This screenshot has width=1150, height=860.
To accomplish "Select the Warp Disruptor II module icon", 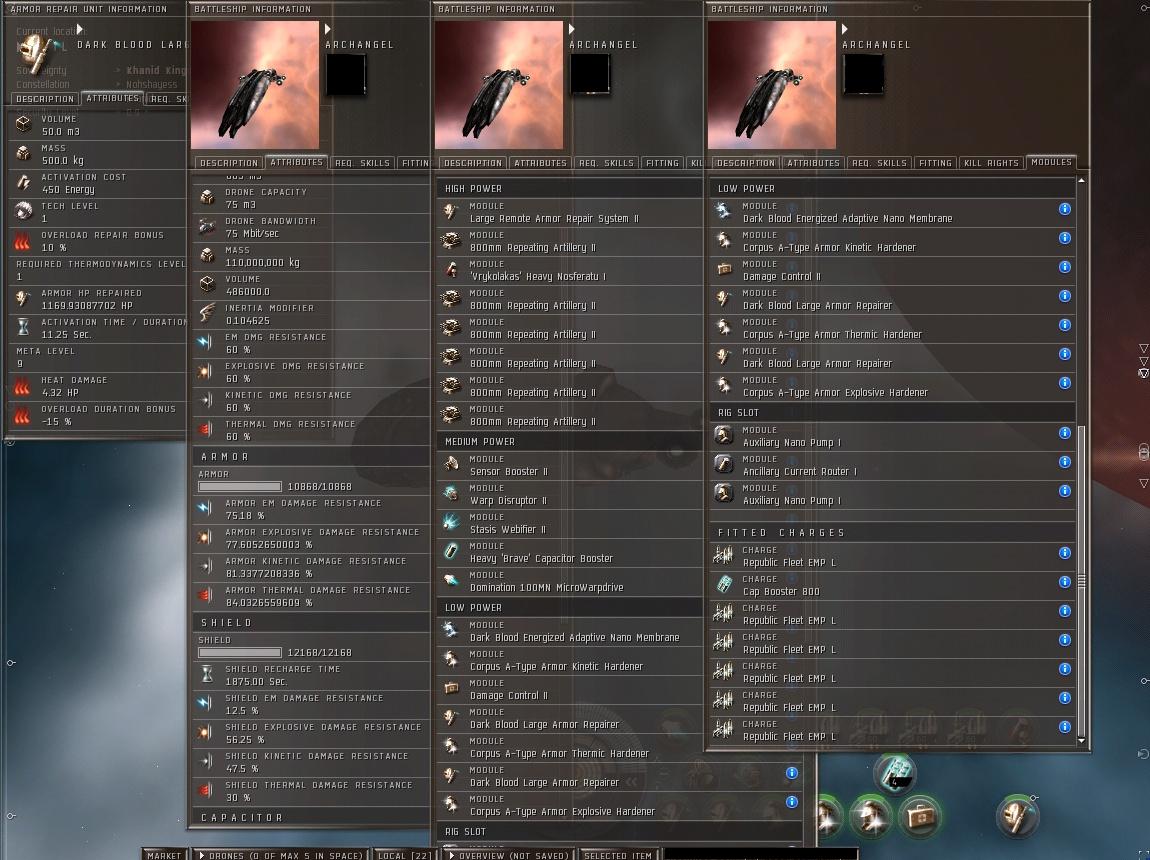I will (x=451, y=494).
